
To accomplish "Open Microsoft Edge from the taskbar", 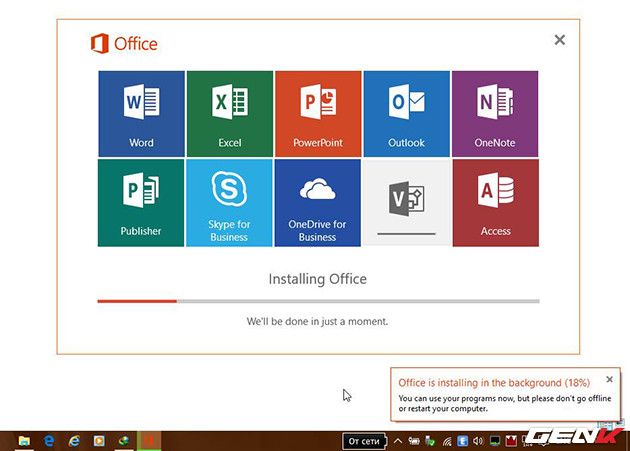I will [49, 441].
